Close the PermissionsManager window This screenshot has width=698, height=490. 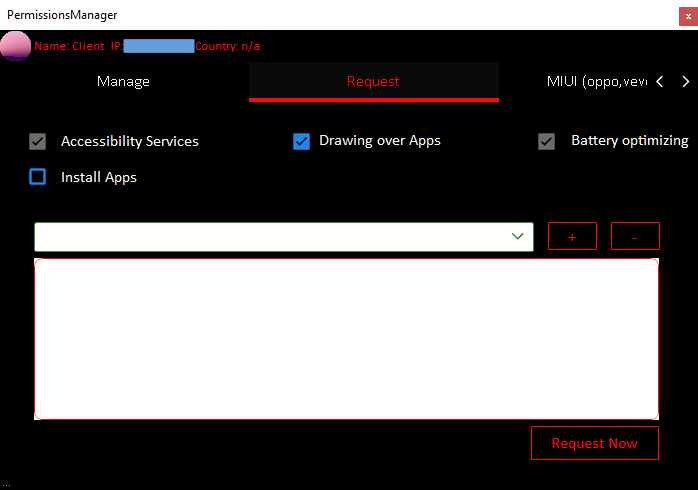(688, 15)
